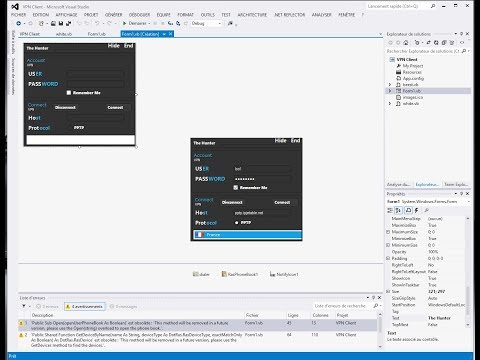Click the single Save floppy disk icon
This screenshot has height=360, width=480.
[x=61, y=23]
